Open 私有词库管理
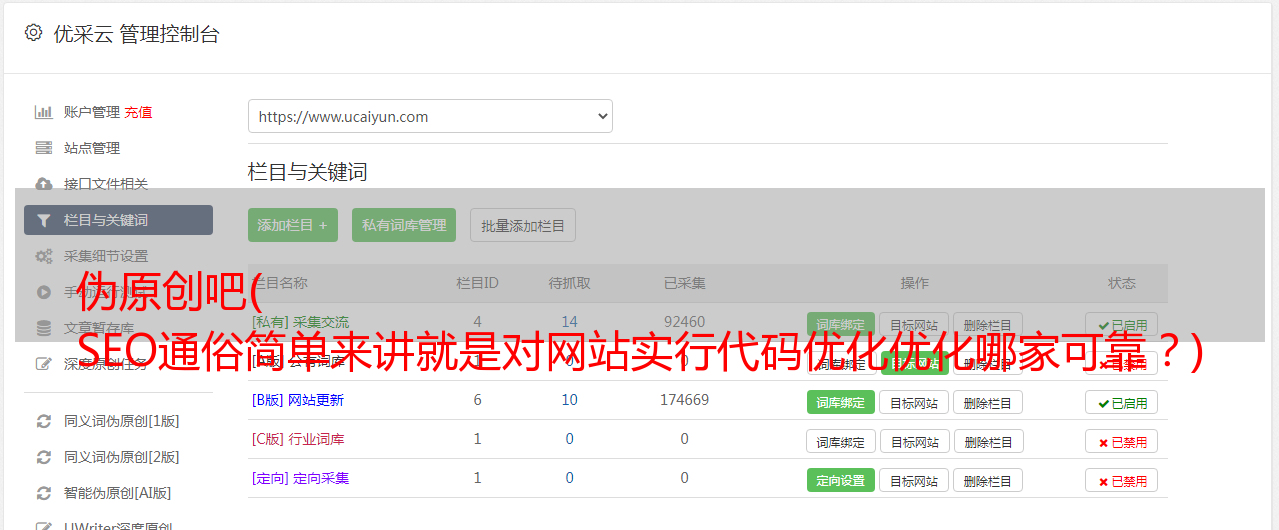This screenshot has height=530, width=1279. 404,225
